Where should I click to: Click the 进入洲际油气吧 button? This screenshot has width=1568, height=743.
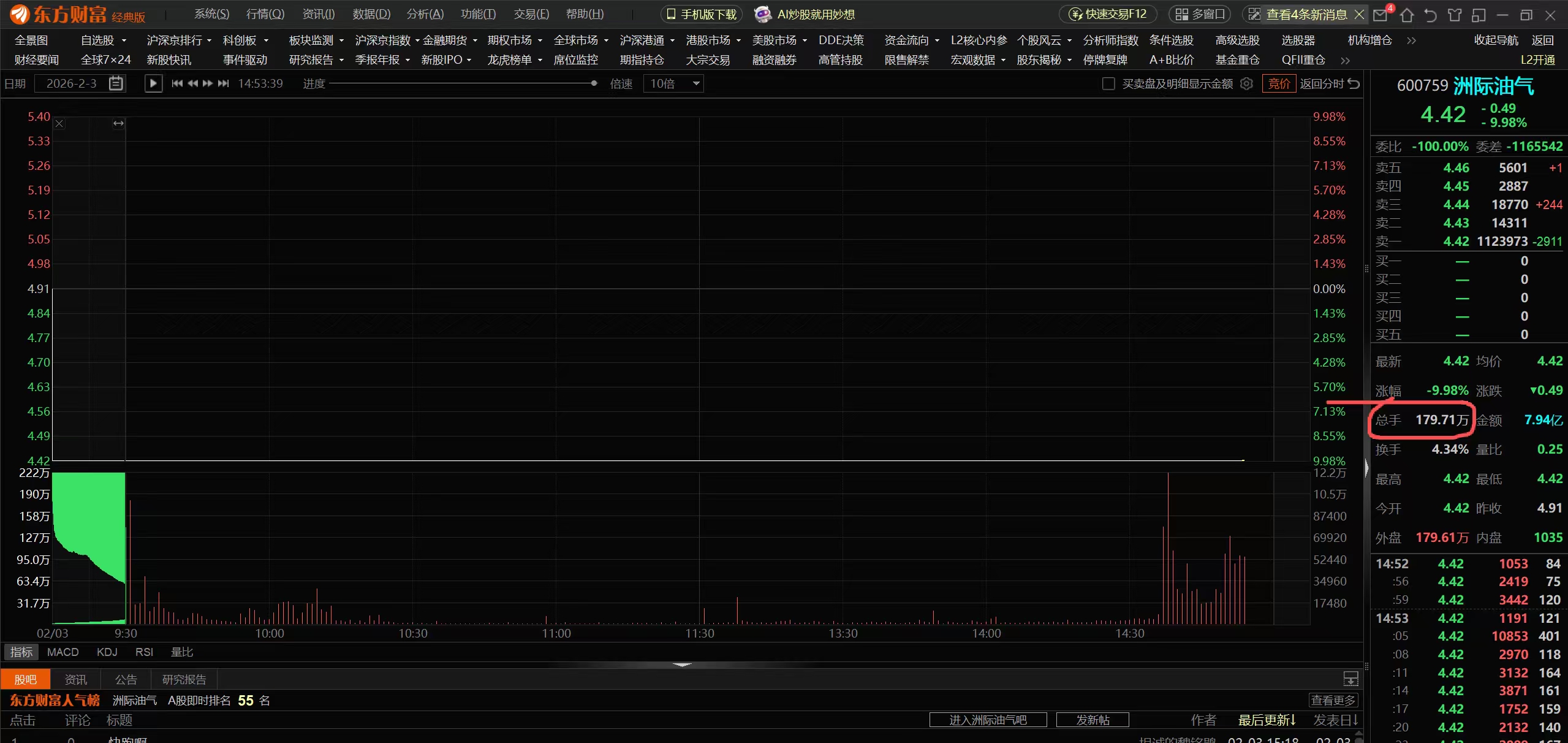(x=988, y=720)
